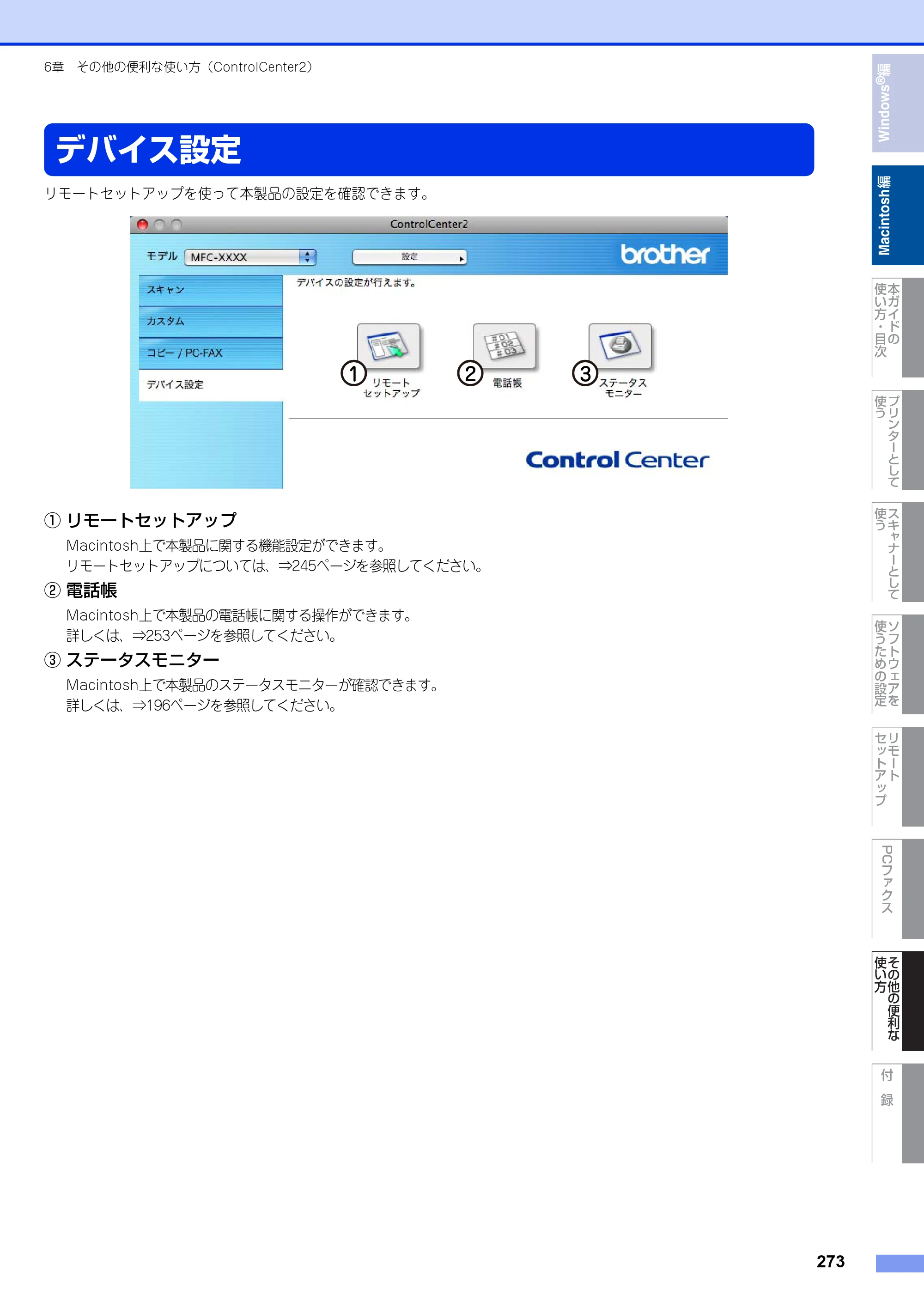Image resolution: width=924 pixels, height=1308 pixels.
Task: Click page number 273
Action: click(x=831, y=1261)
